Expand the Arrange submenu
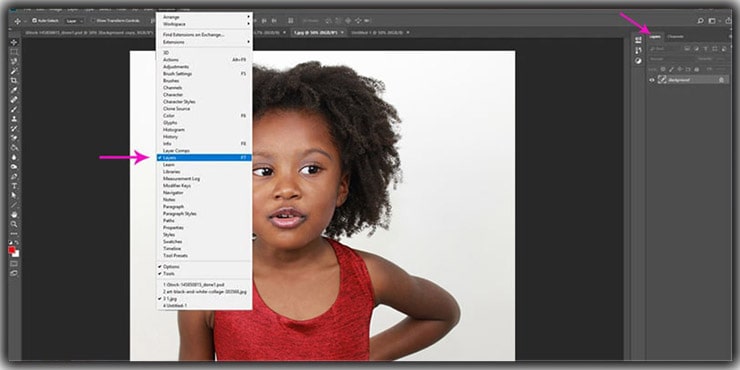Screen dimensions: 740x370 click(204, 17)
